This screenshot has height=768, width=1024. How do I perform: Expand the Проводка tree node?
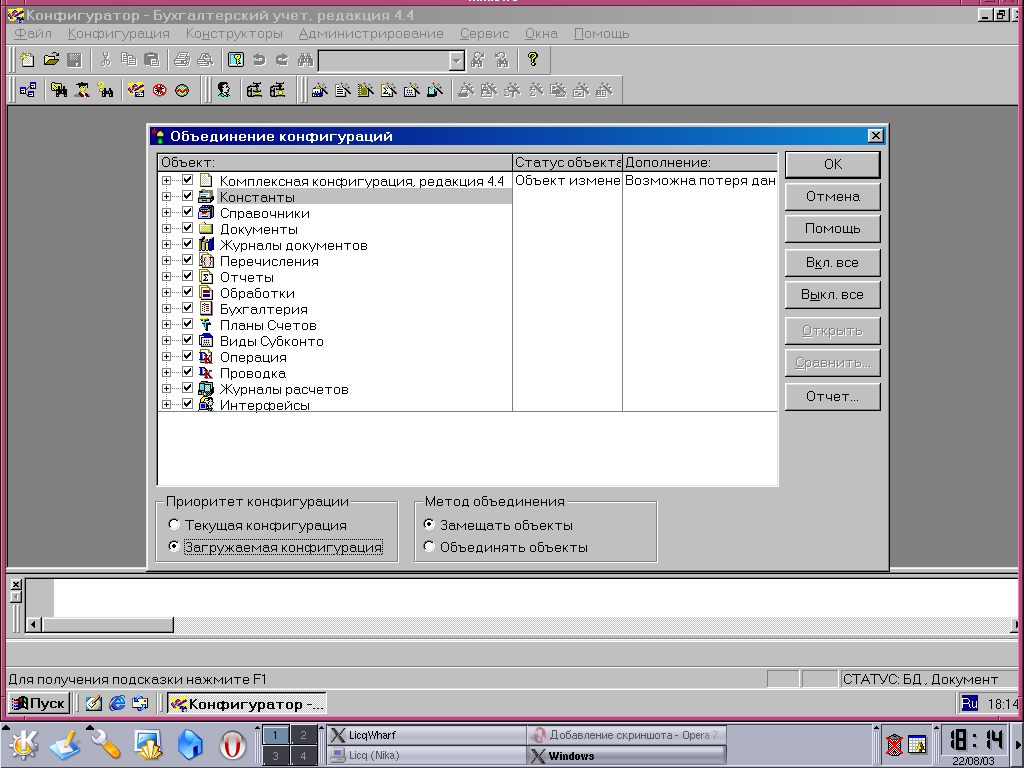pyautogui.click(x=167, y=372)
